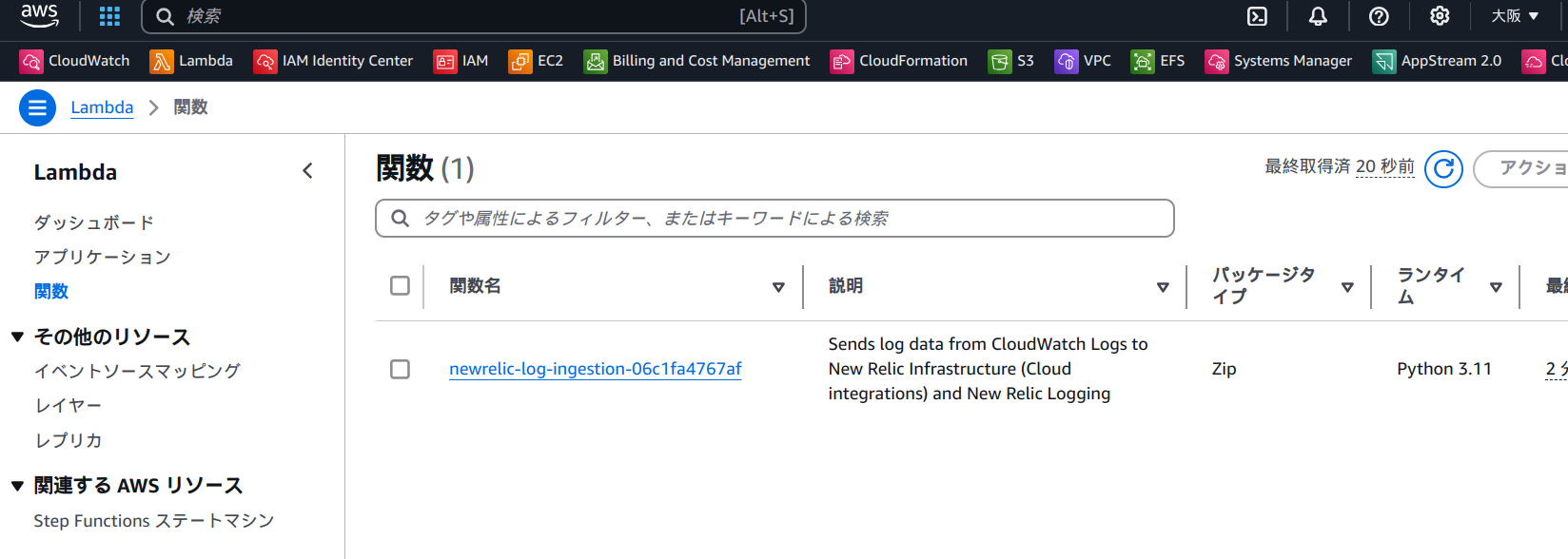Open イベントソースマッピング in the sidebar
This screenshot has height=559, width=1568.
(137, 371)
